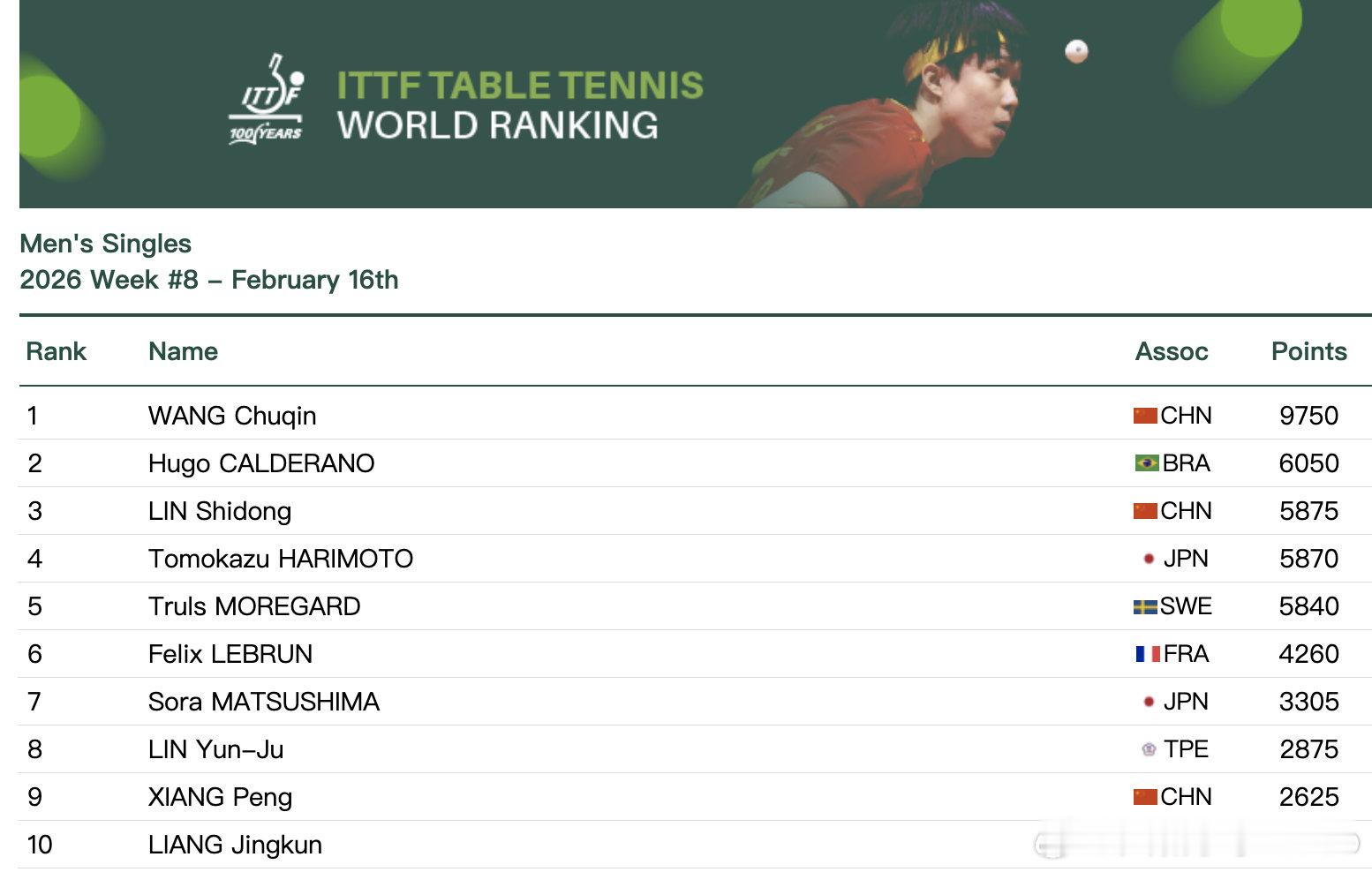
Task: Select Truls MOREGARD player name
Action: pyautogui.click(x=254, y=606)
